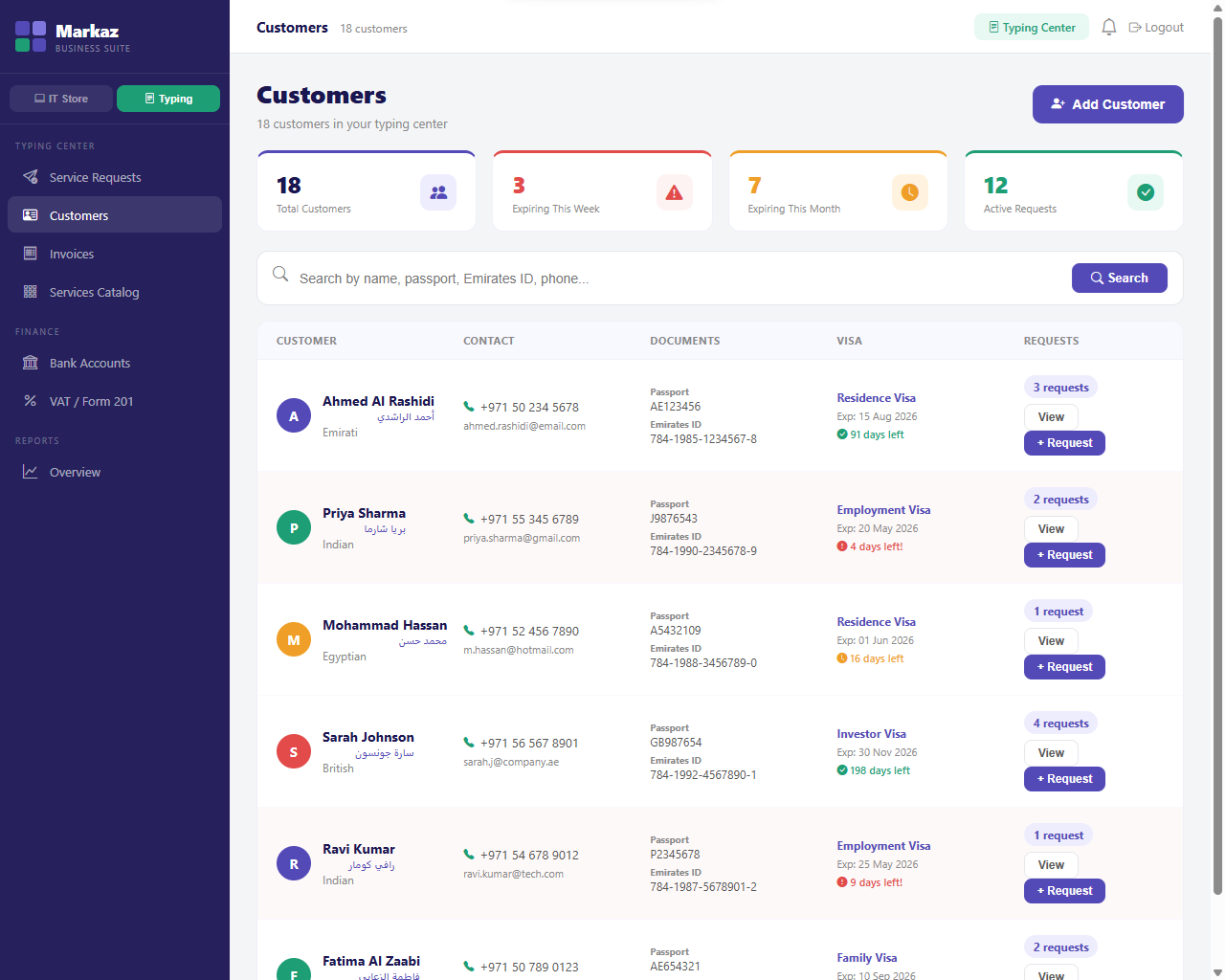Click Ahmed's 3 requests badge

coord(1060,388)
